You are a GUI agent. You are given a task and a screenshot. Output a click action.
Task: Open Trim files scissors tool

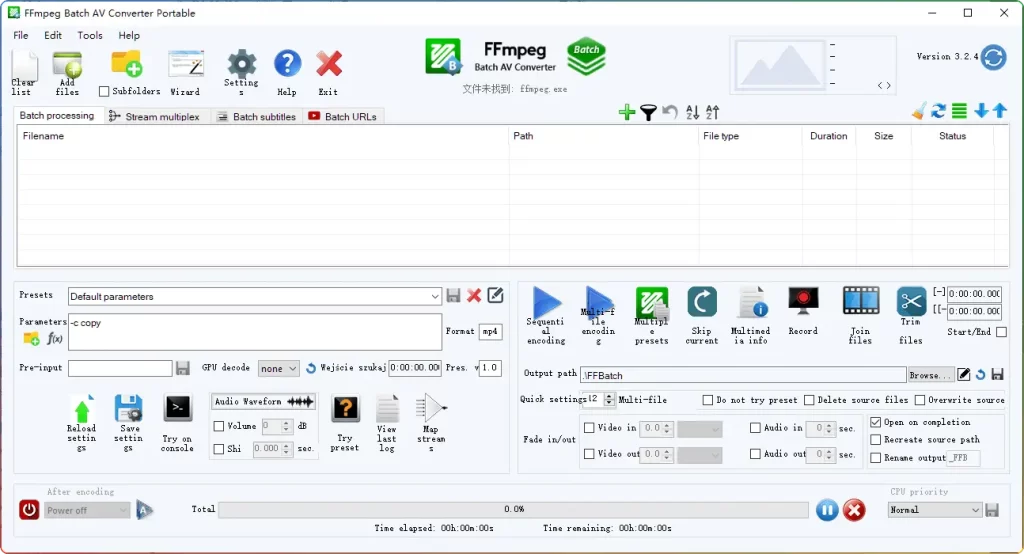(911, 316)
